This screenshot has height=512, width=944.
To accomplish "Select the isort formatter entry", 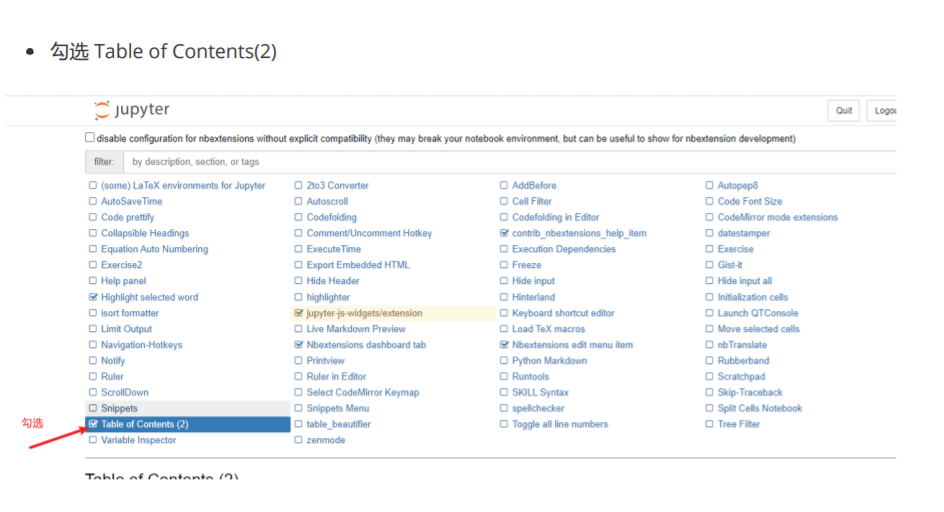I will point(130,313).
